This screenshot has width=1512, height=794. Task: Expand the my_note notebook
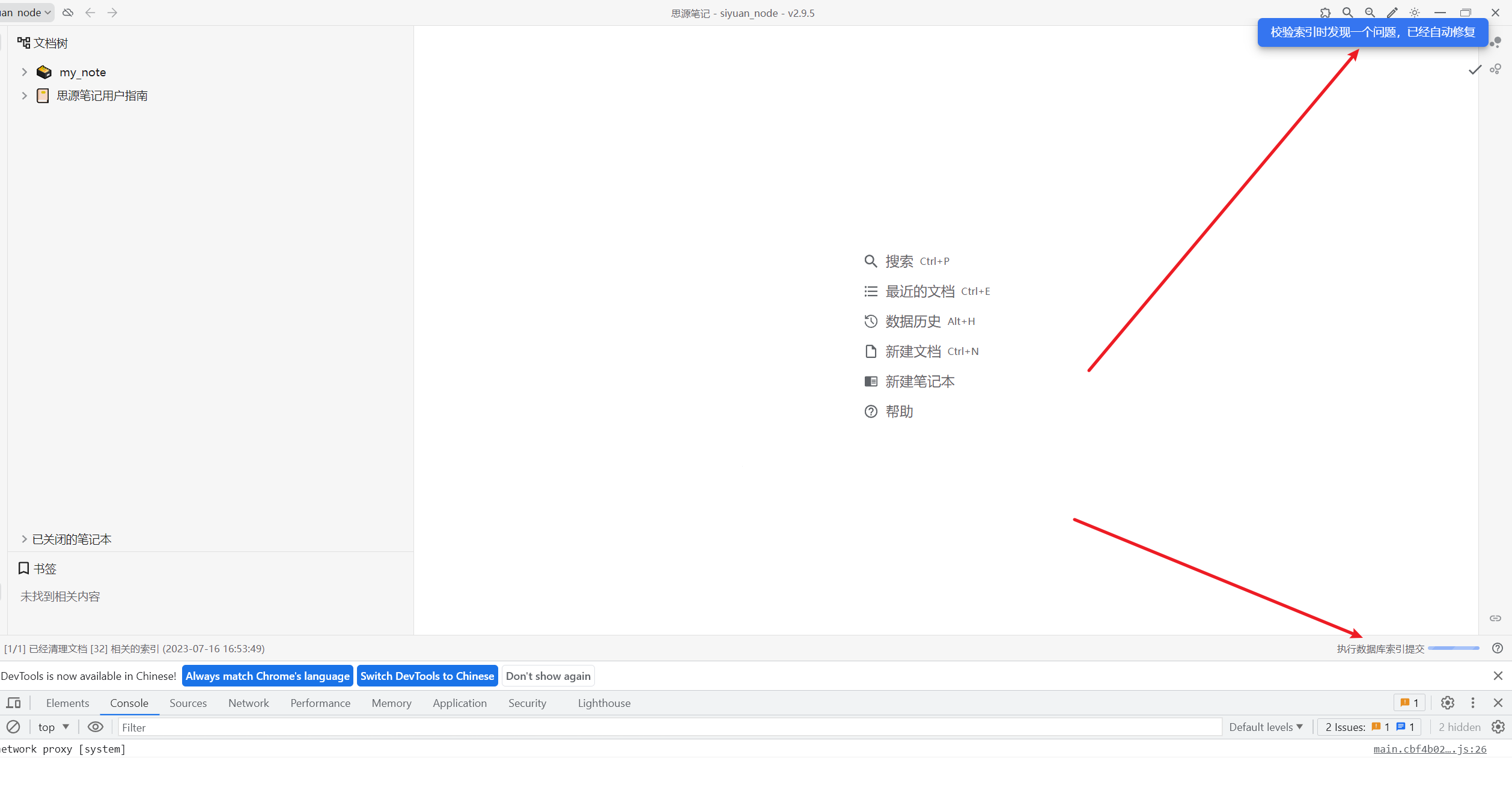coord(24,72)
